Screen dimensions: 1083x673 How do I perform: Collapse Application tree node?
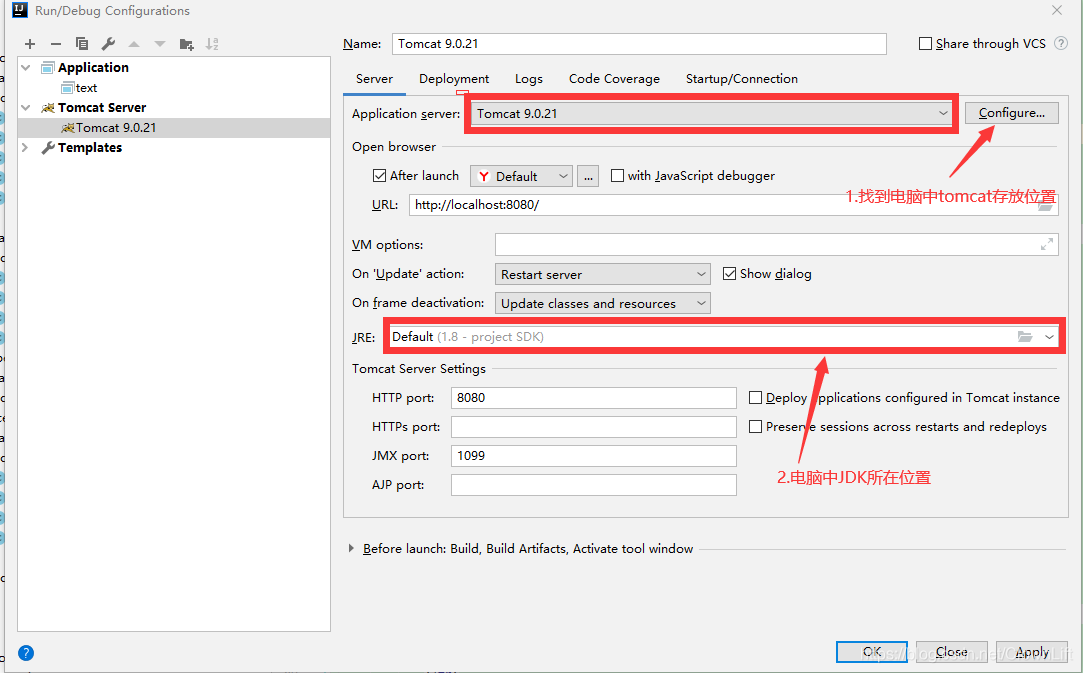point(26,68)
